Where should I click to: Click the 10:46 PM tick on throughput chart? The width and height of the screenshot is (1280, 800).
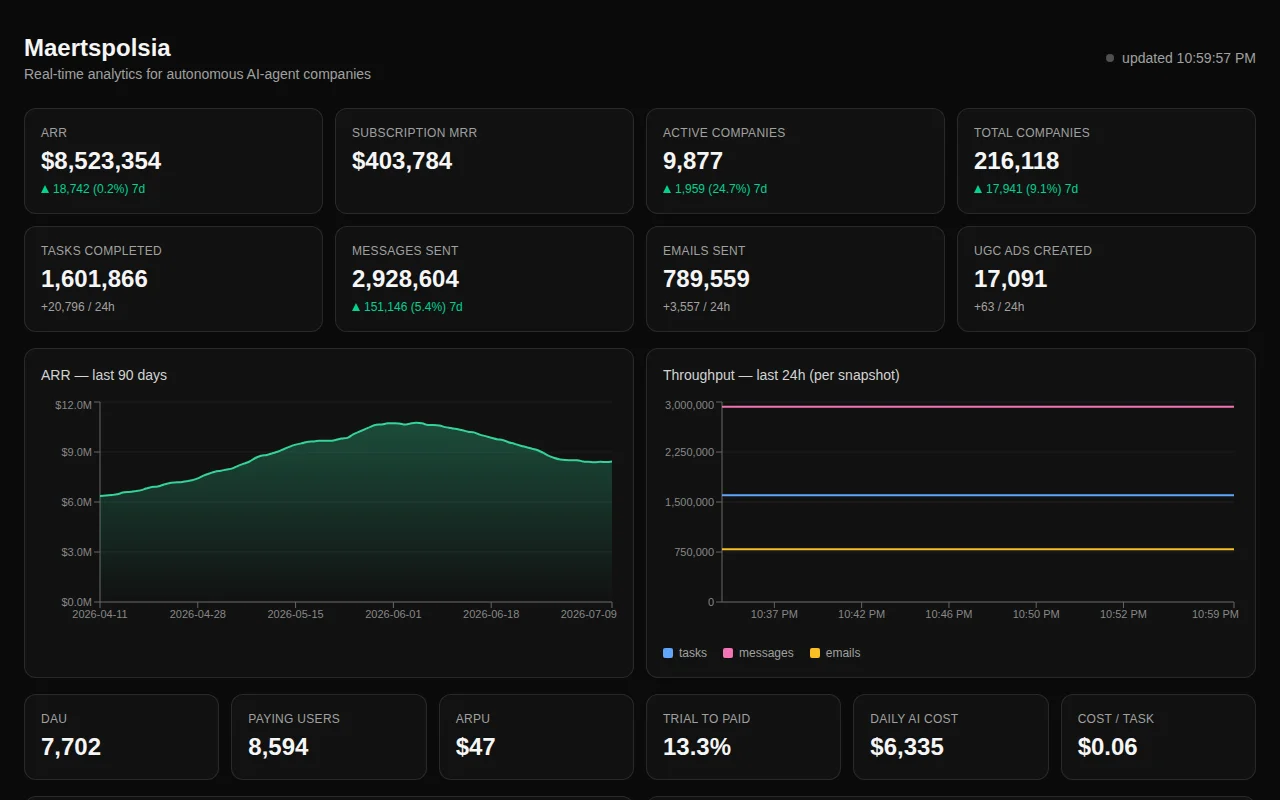pyautogui.click(x=949, y=614)
